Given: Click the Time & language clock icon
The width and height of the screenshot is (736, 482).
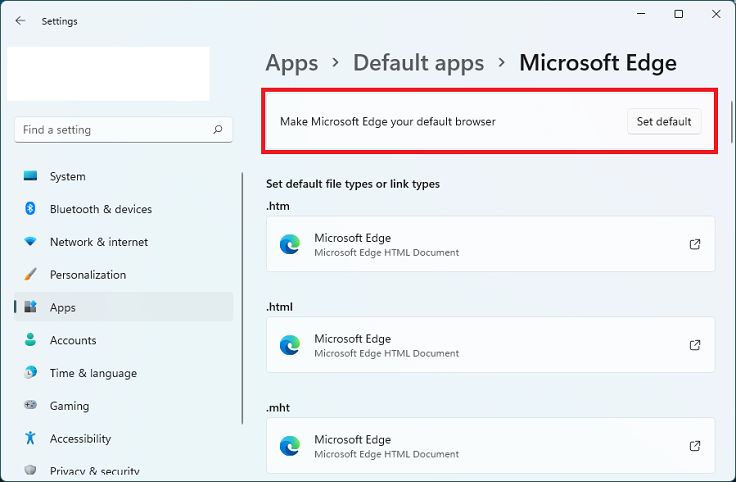Looking at the screenshot, I should (31, 373).
